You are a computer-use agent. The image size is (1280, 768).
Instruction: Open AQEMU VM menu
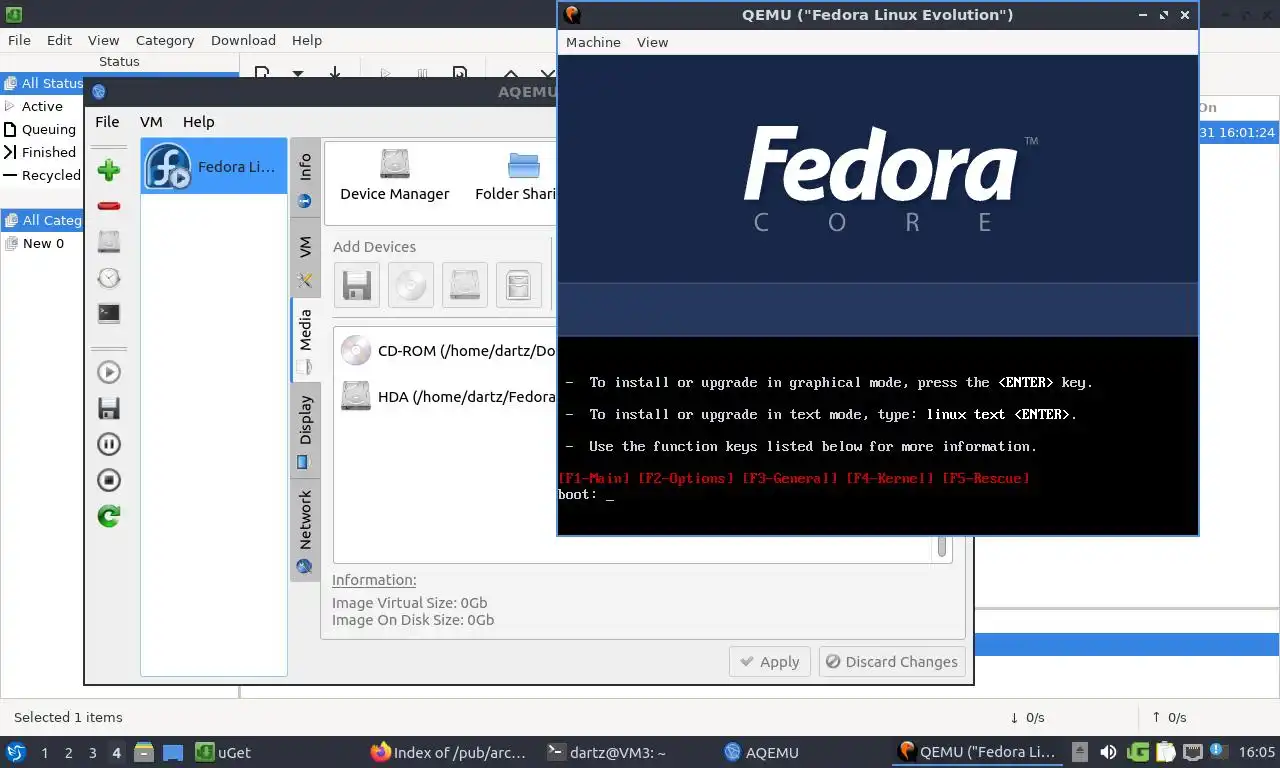click(151, 121)
